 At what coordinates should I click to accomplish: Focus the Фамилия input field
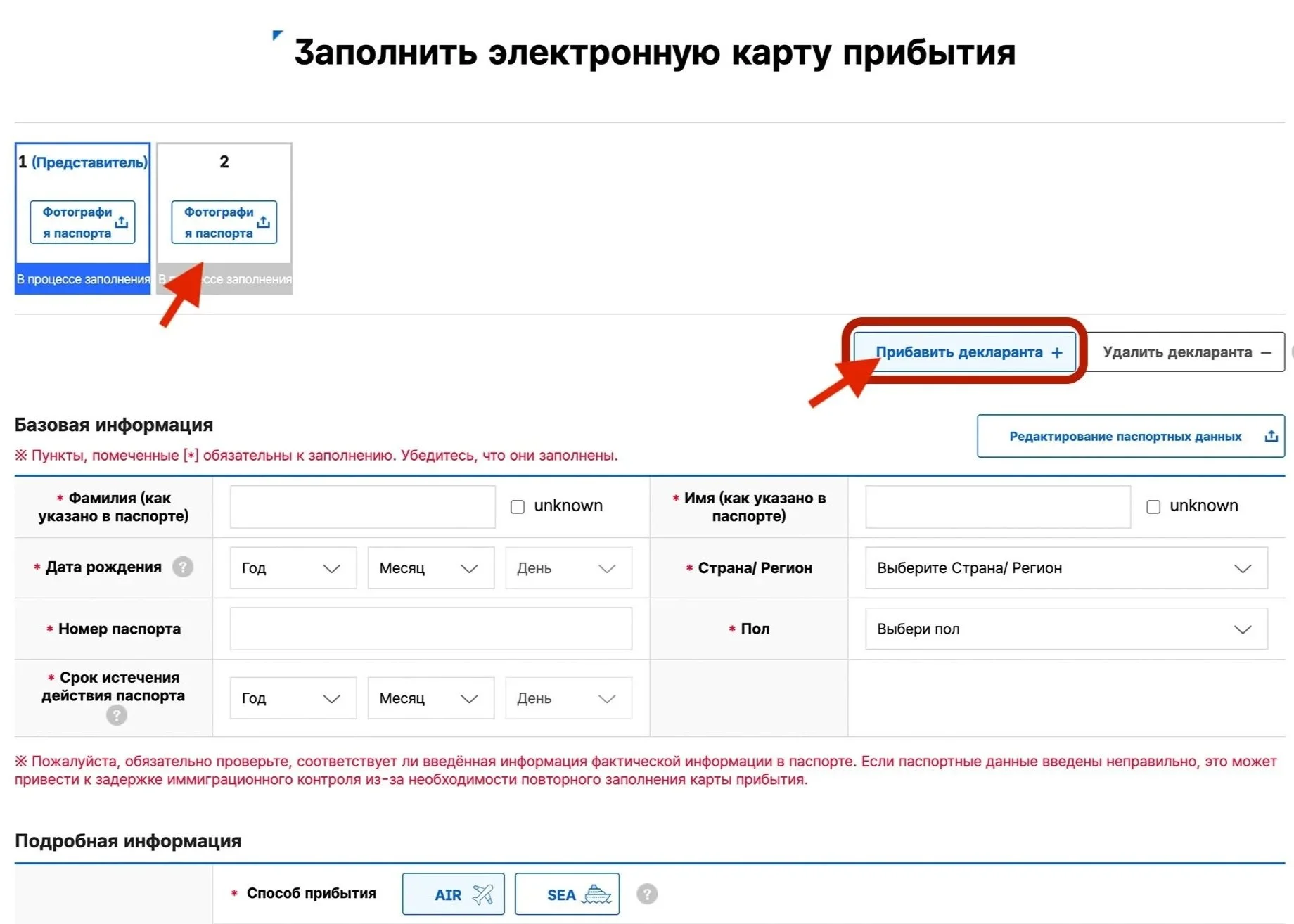pos(363,507)
